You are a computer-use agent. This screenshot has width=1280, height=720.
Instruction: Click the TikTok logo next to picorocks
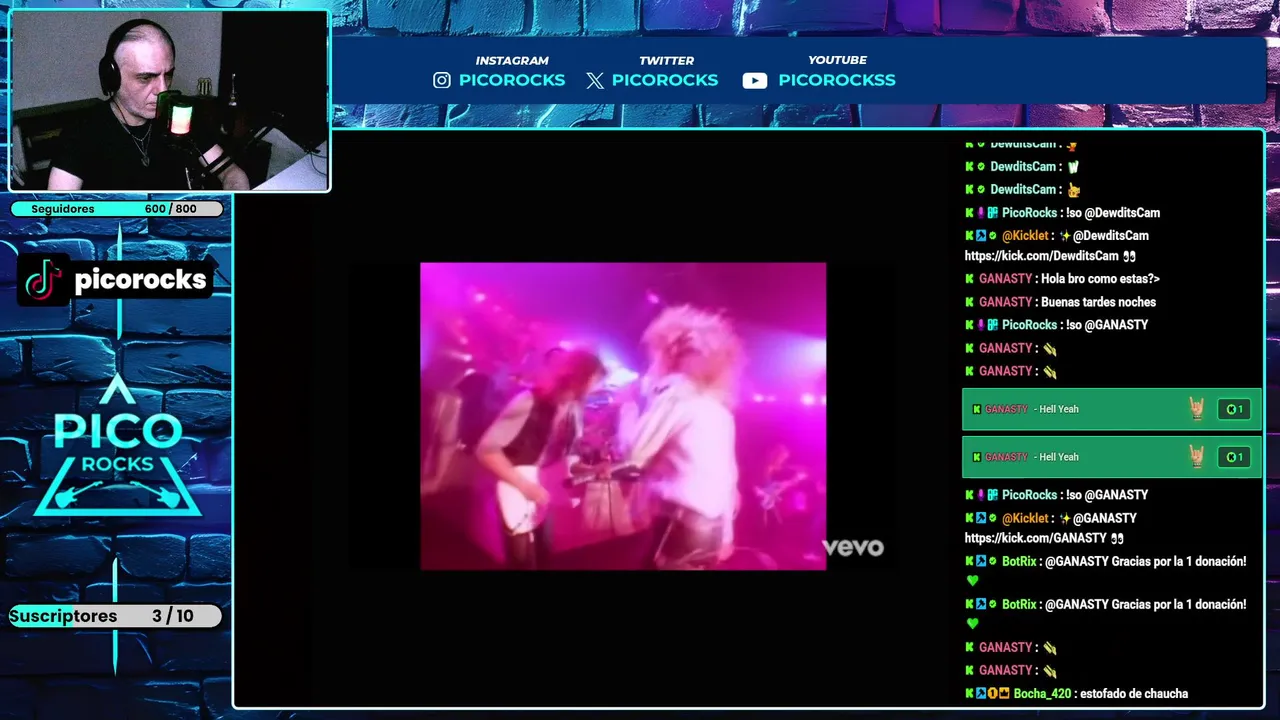tap(43, 280)
